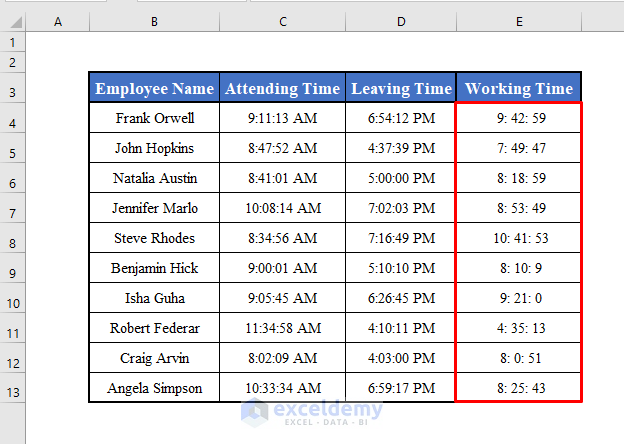
Task: Select the Jennifer Marlo cell
Action: [154, 208]
